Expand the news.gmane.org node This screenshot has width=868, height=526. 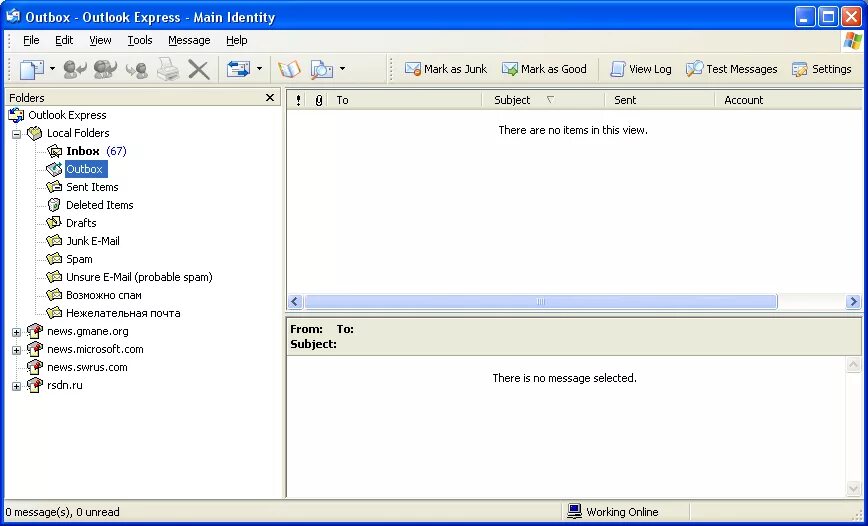[17, 332]
